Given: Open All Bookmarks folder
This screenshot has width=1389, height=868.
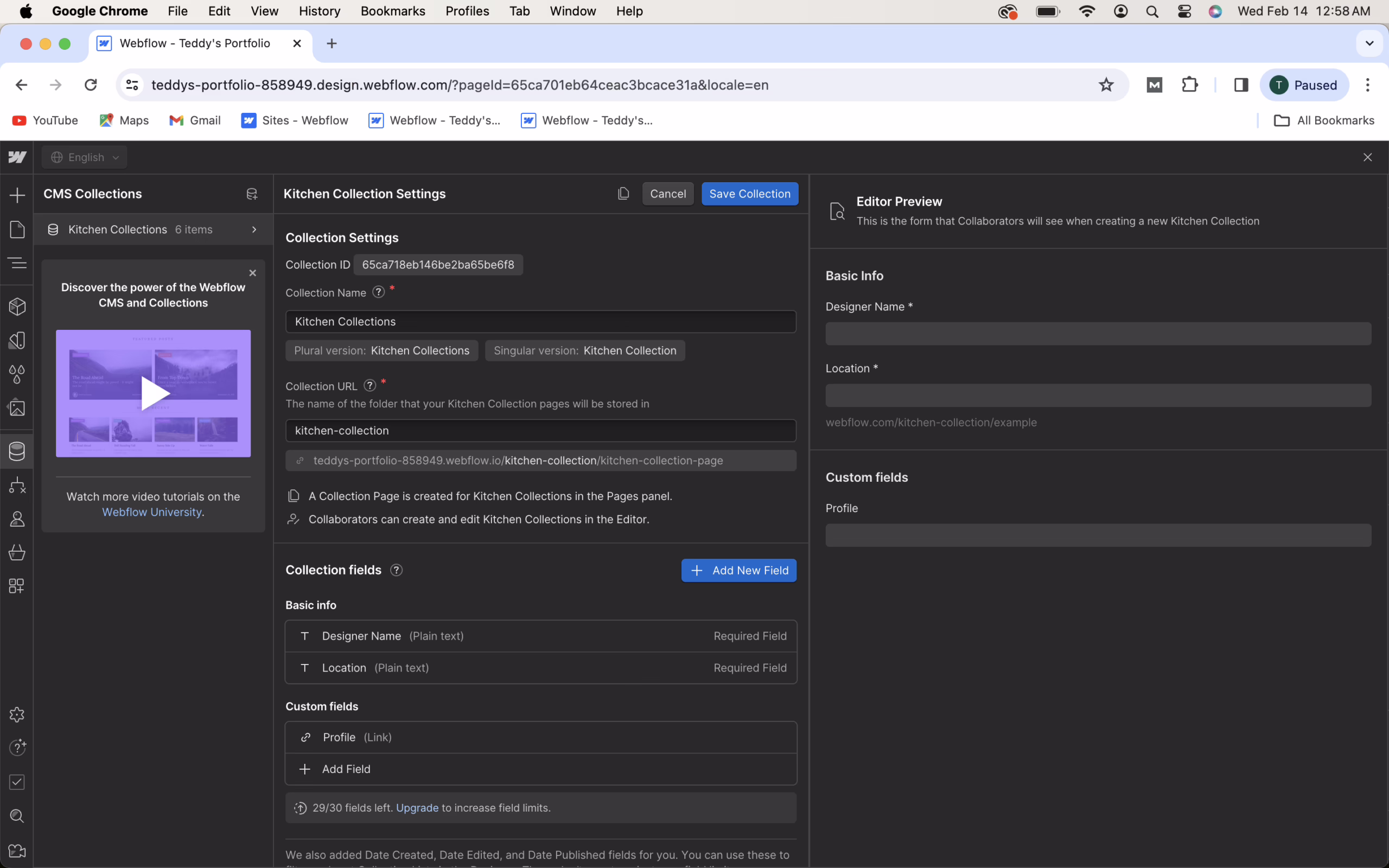Looking at the screenshot, I should 1324,120.
